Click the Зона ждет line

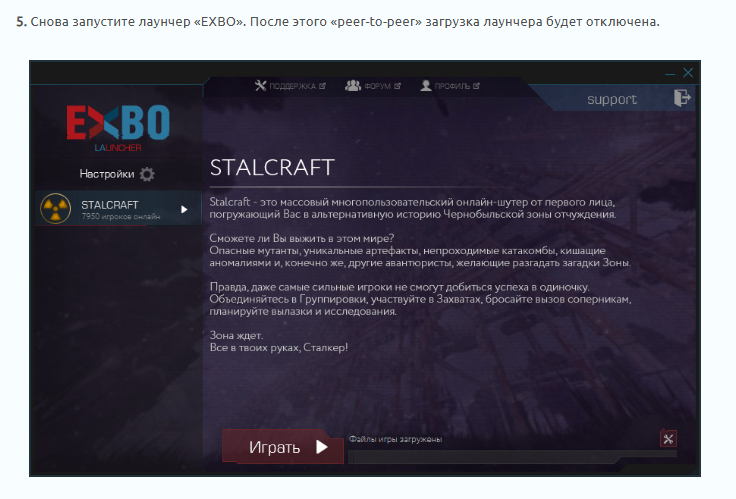coord(236,335)
